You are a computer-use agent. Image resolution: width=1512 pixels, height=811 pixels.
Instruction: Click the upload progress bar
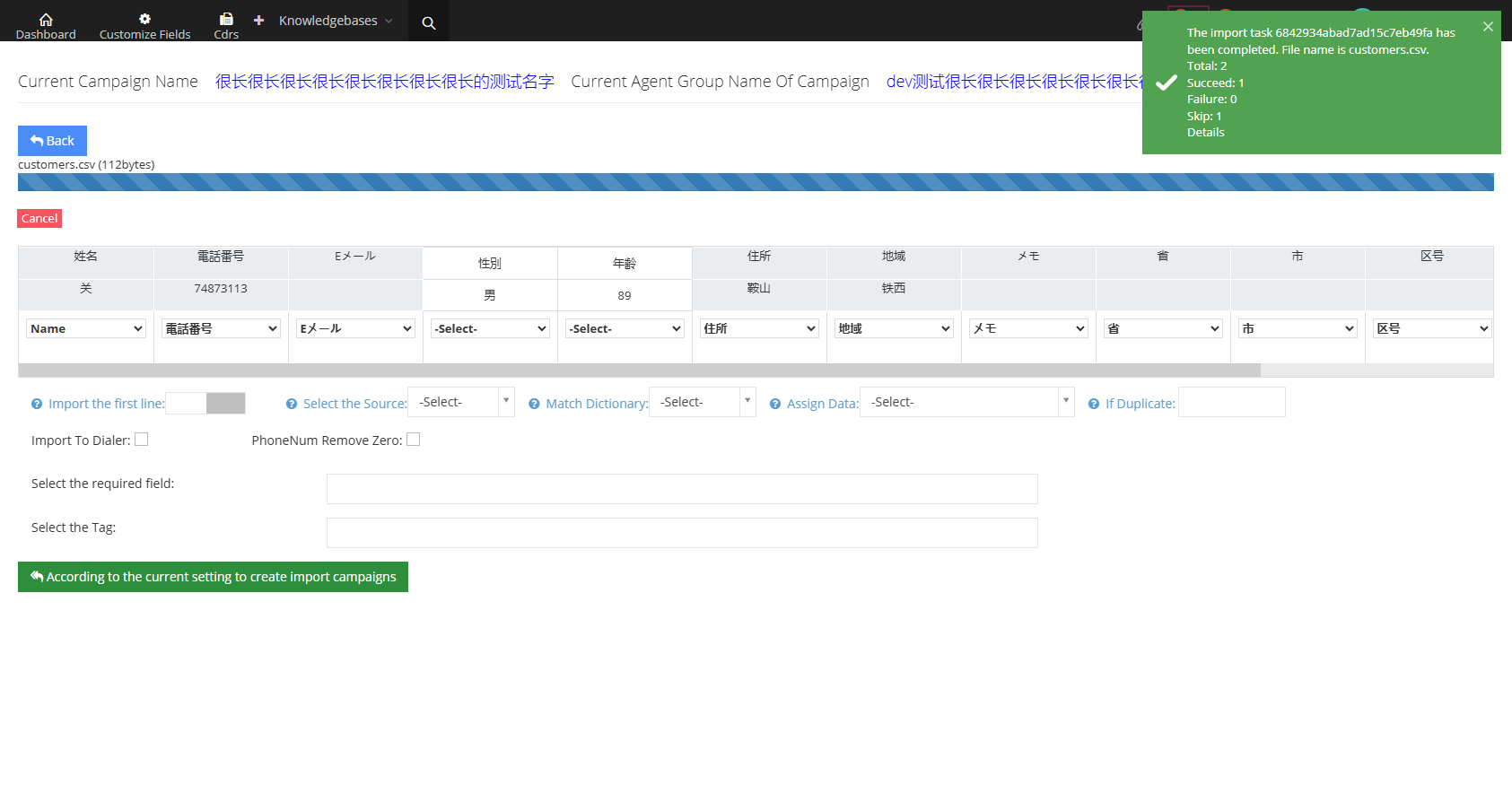756,182
